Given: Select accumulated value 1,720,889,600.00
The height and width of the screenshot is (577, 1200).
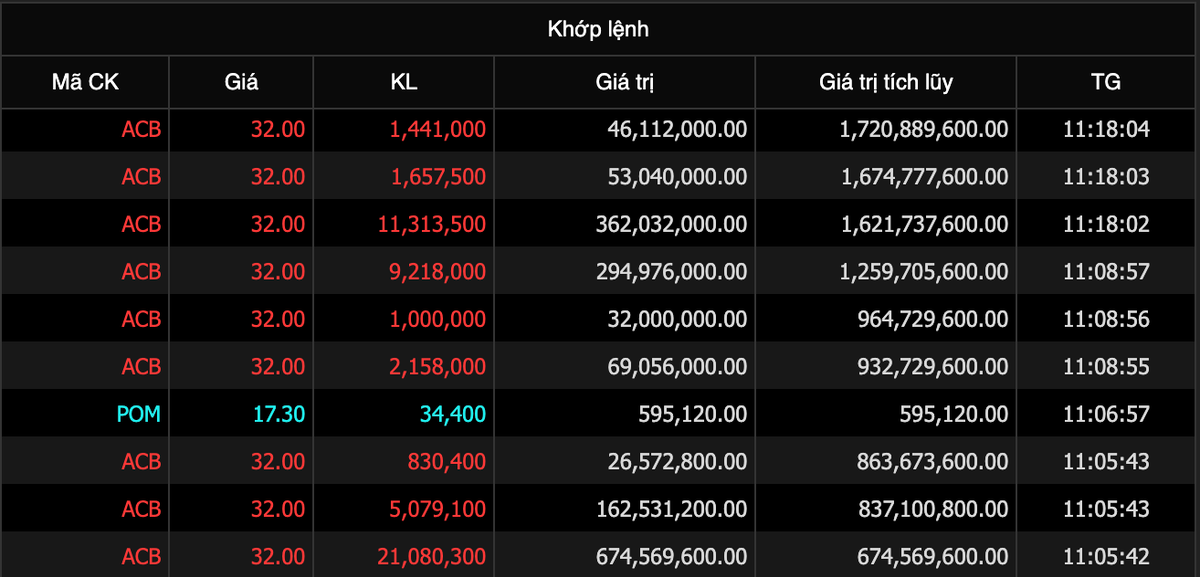Looking at the screenshot, I should [x=924, y=129].
